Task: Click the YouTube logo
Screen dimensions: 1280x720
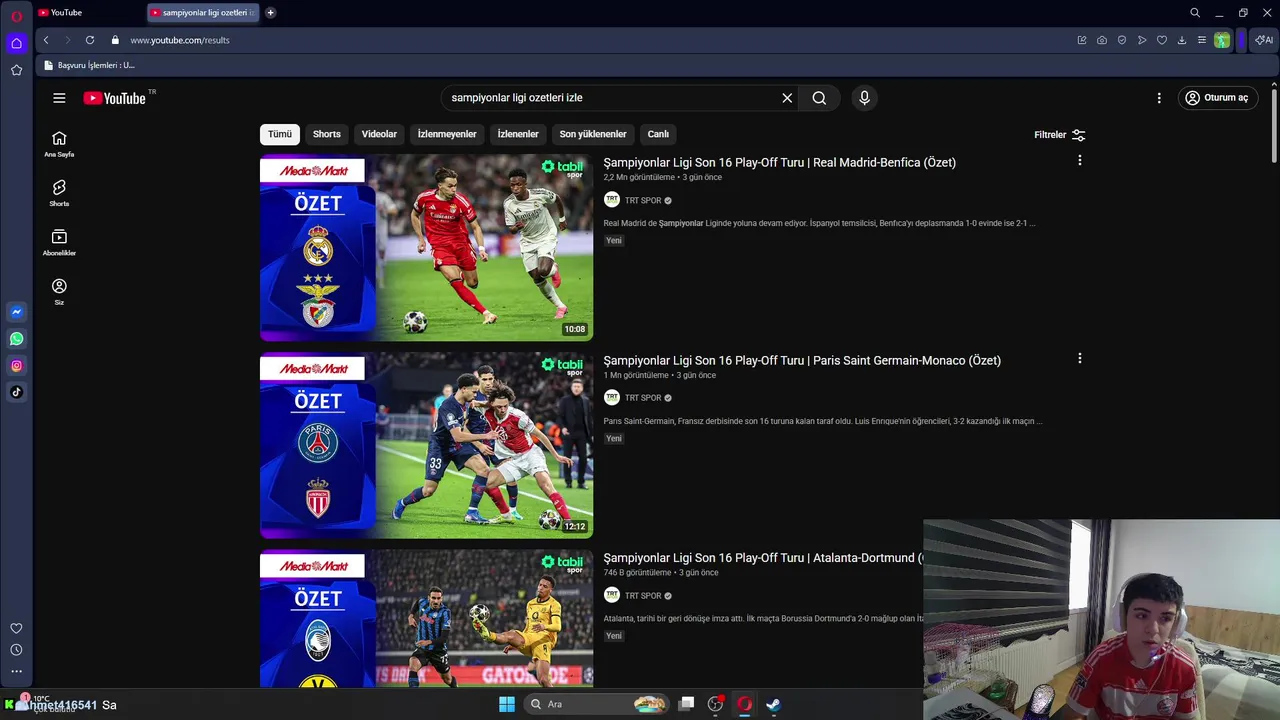Action: click(115, 98)
